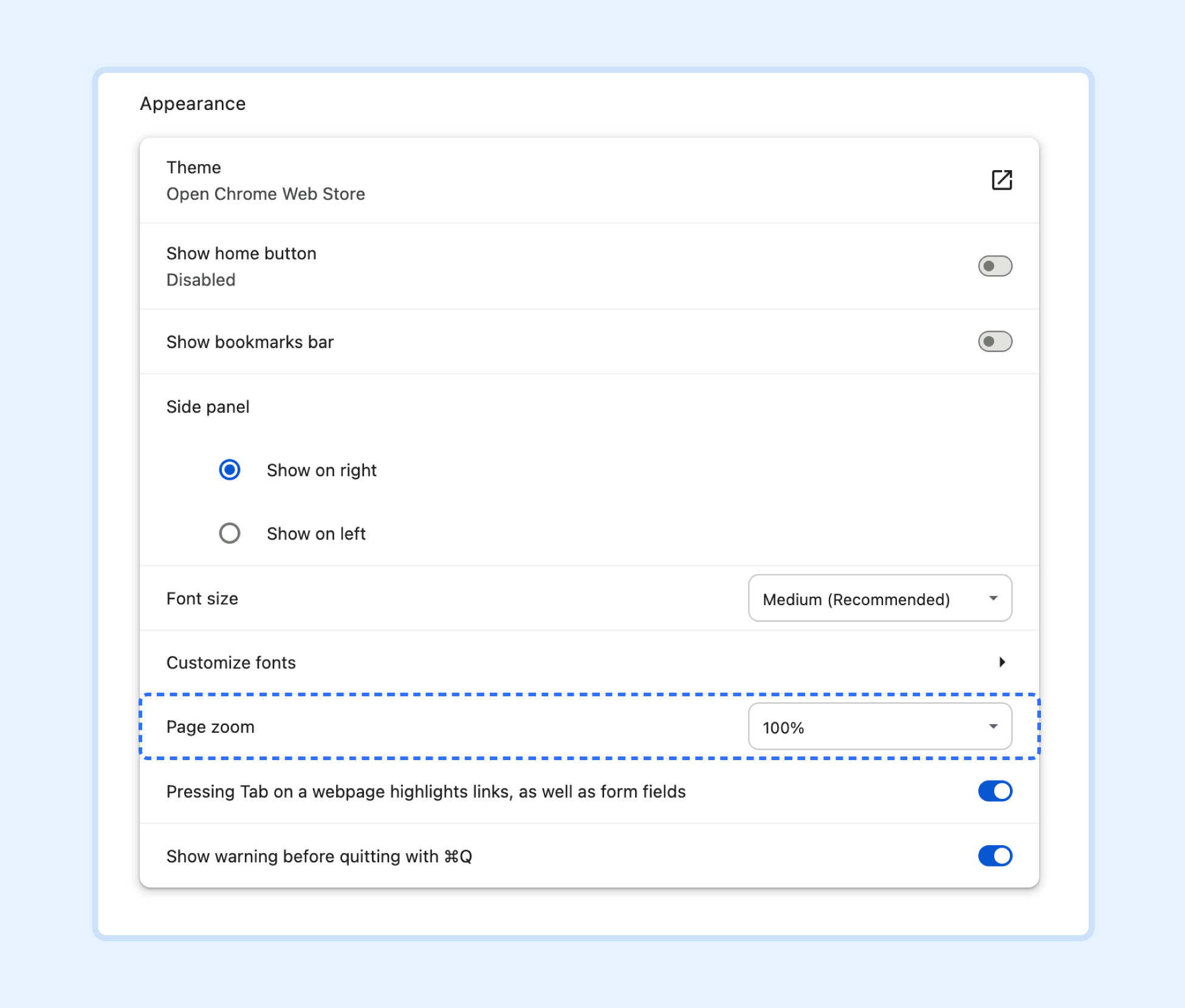Click the Appearance heading

tap(193, 104)
